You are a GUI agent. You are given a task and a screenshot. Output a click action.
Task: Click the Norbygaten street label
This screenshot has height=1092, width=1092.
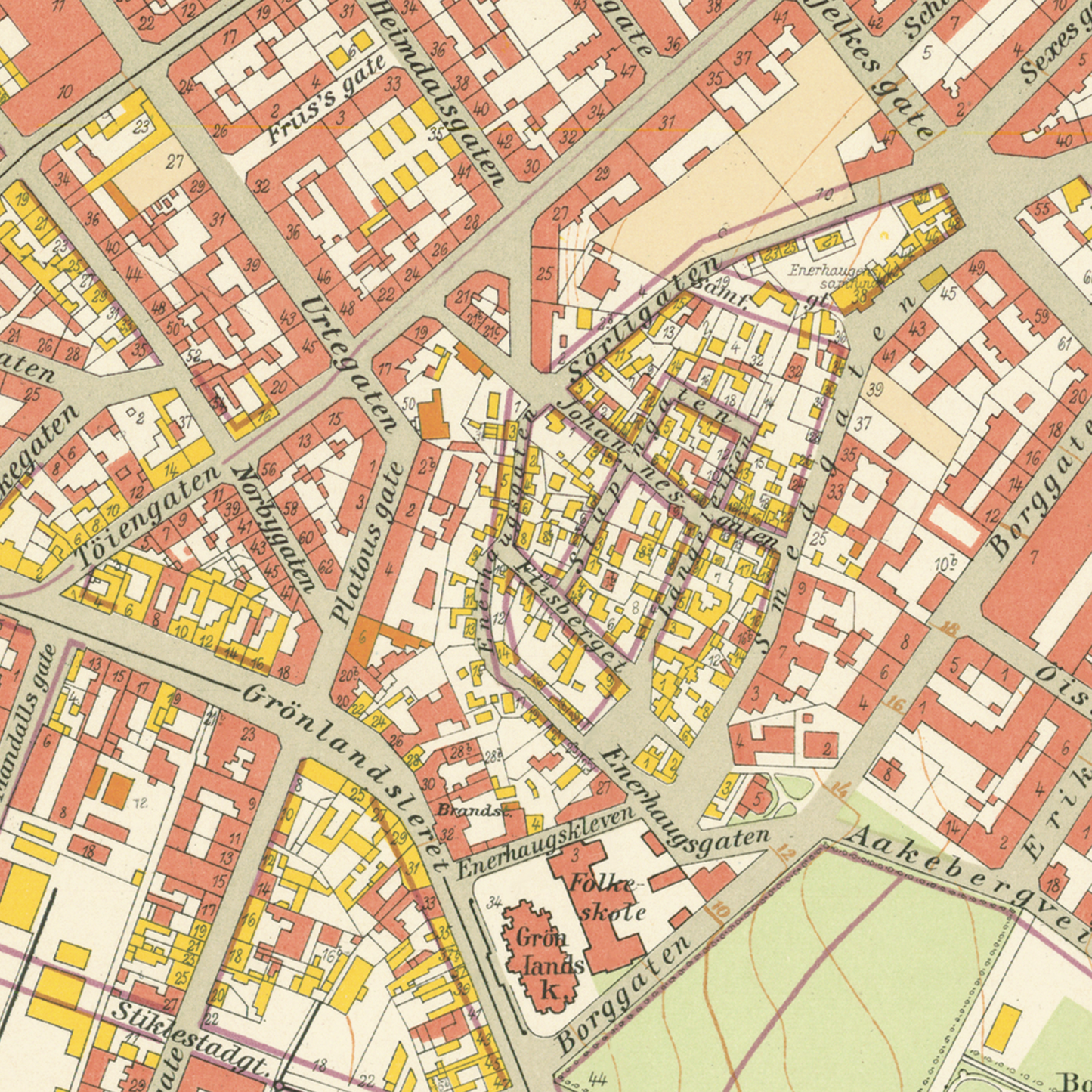pyautogui.click(x=274, y=528)
